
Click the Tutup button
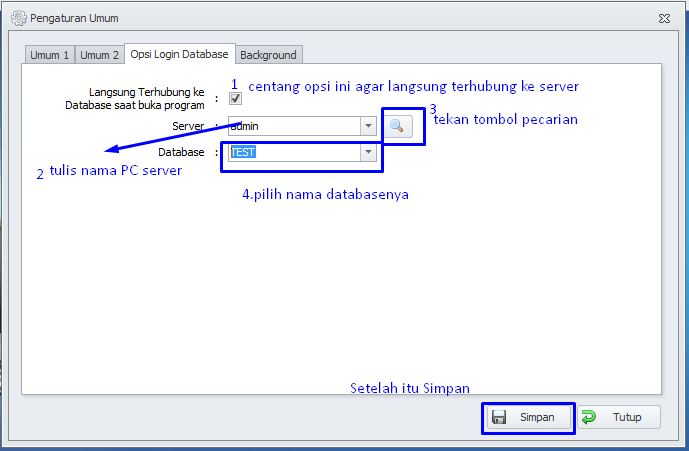point(619,417)
